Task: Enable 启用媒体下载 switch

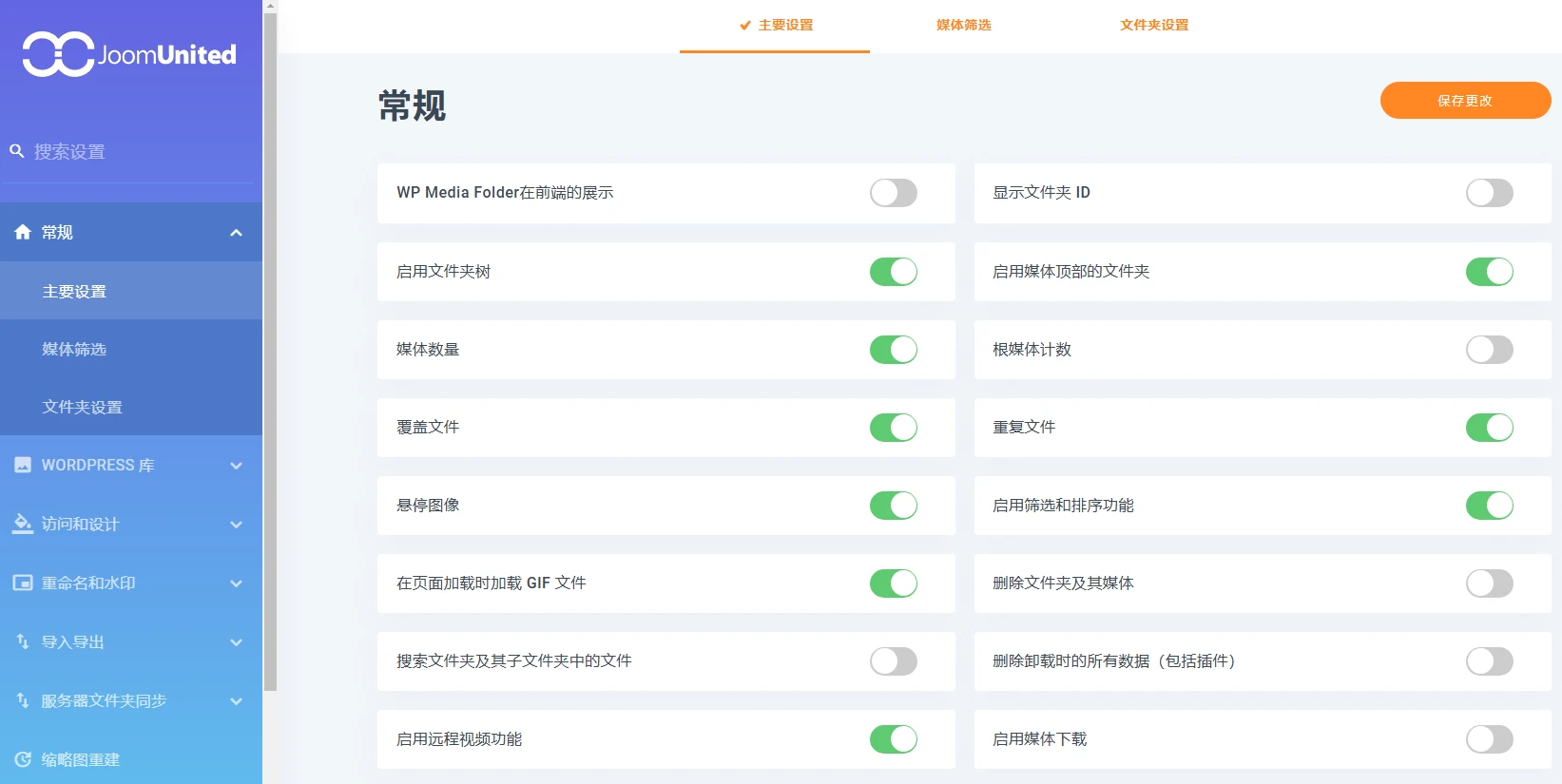Action: [x=1490, y=739]
